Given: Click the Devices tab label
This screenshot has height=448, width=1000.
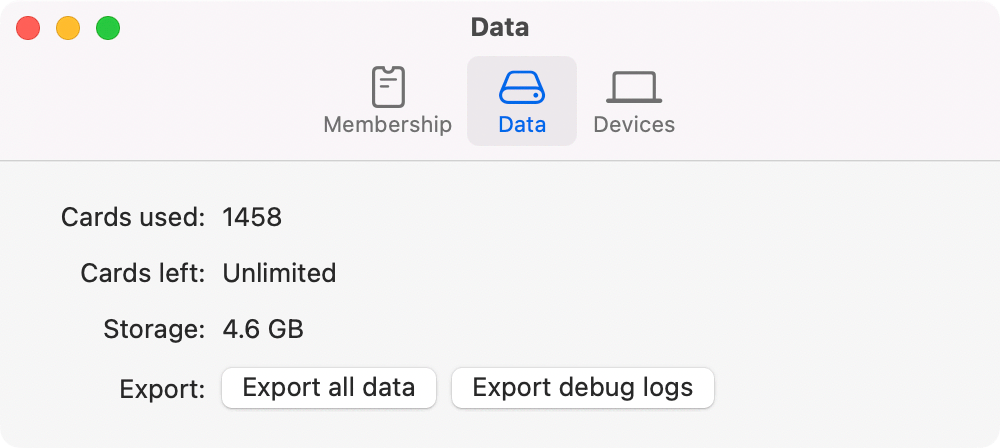Looking at the screenshot, I should click(634, 124).
